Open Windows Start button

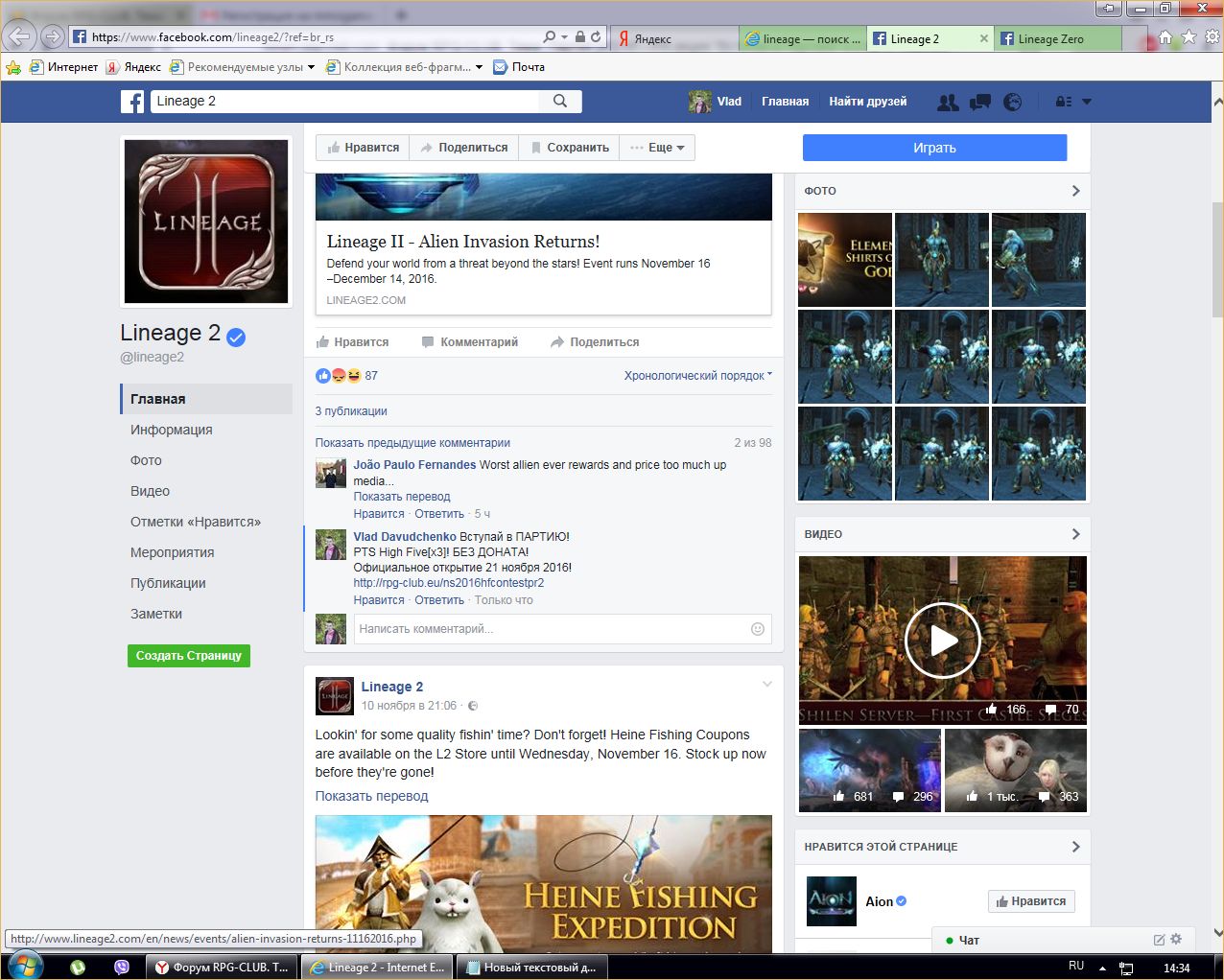[24, 966]
